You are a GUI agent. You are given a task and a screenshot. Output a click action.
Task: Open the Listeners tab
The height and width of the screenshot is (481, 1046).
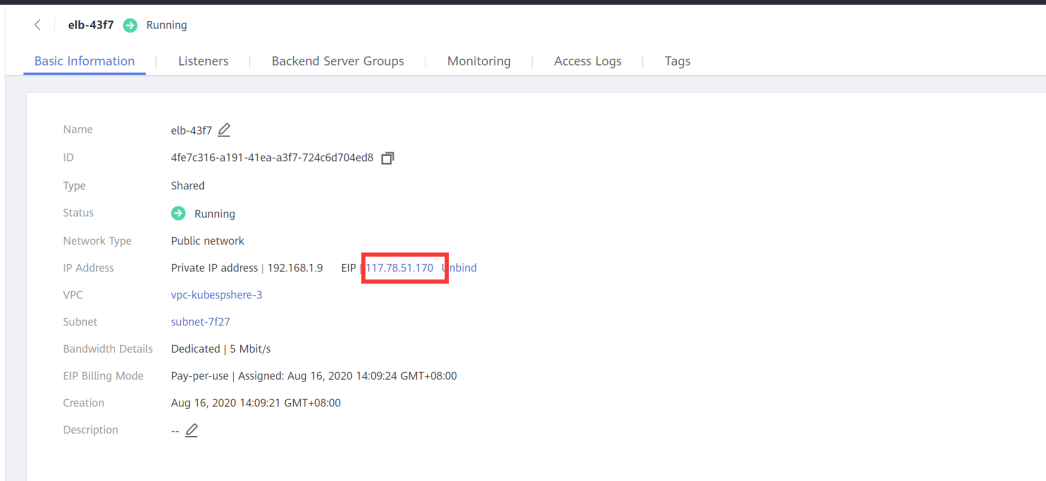(203, 61)
